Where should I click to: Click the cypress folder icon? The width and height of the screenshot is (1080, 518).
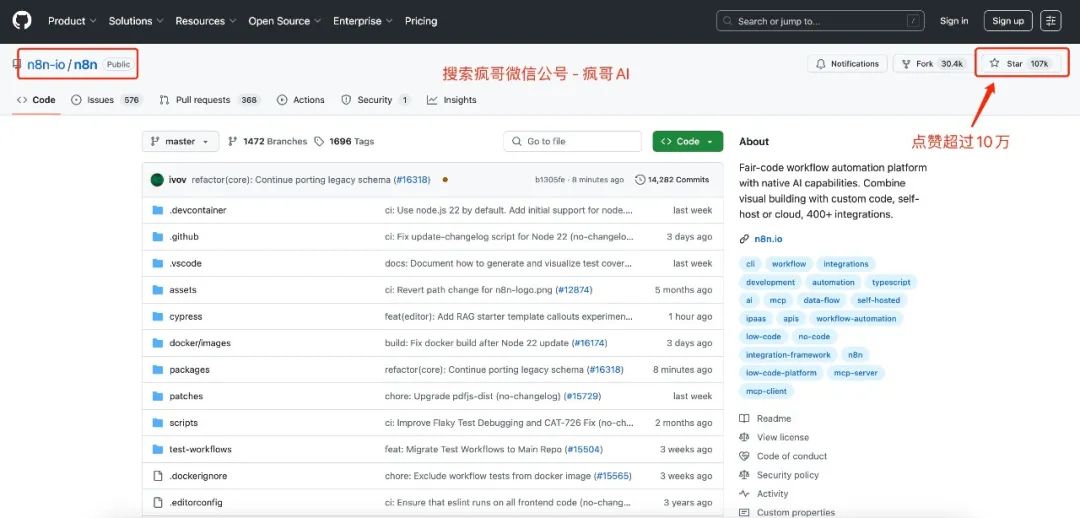pos(157,317)
